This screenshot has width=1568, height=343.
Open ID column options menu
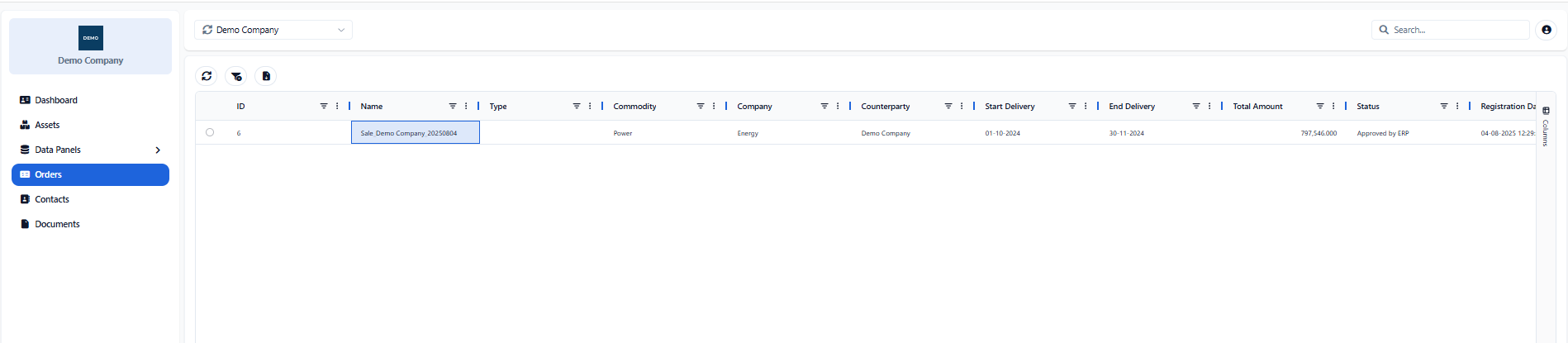pos(337,106)
